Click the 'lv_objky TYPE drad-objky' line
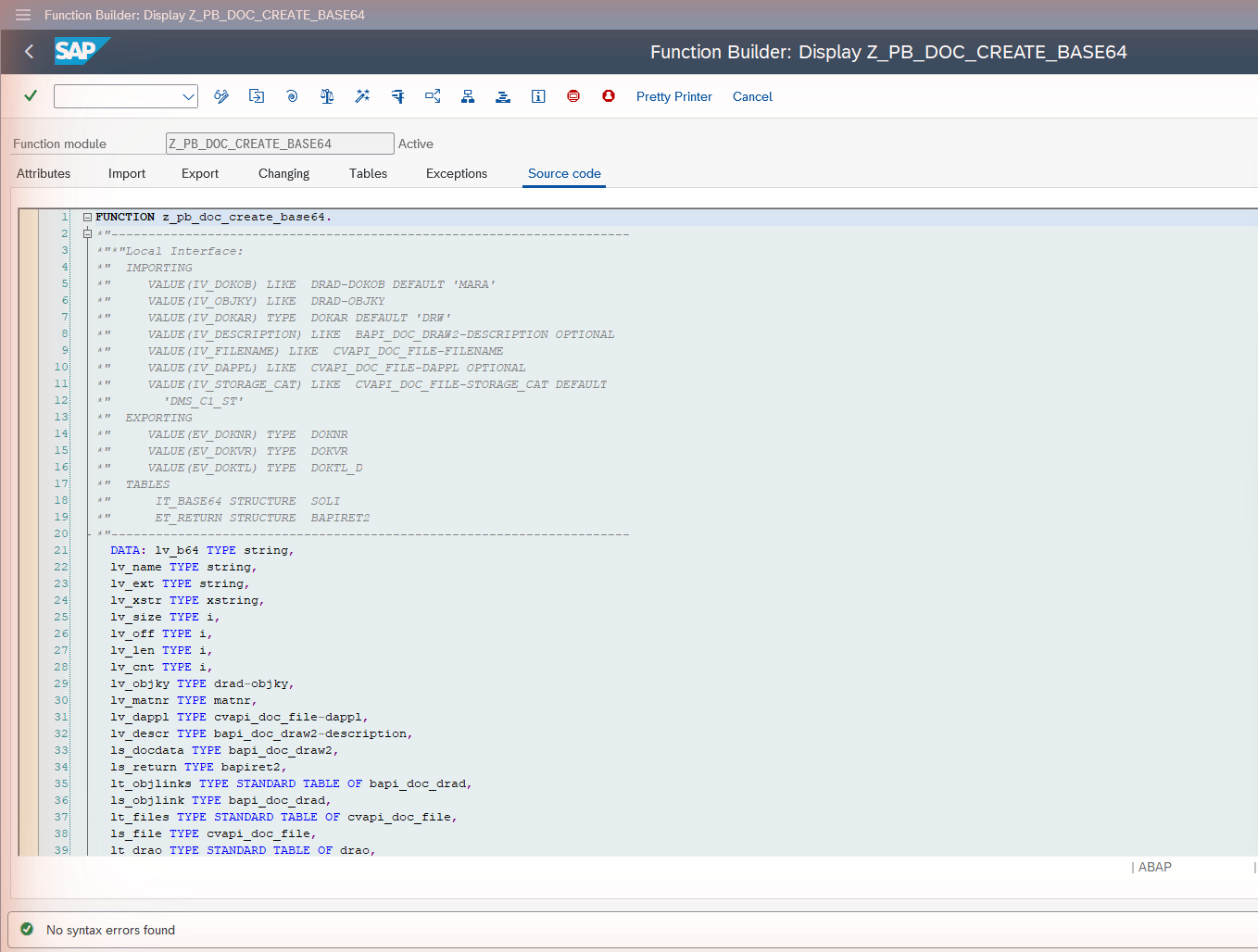Viewport: 1258px width, 952px height. [202, 683]
